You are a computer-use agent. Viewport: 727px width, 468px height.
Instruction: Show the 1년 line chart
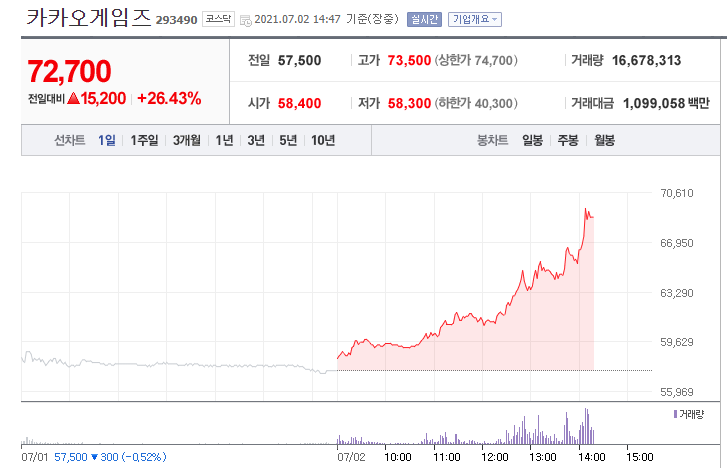click(x=224, y=140)
